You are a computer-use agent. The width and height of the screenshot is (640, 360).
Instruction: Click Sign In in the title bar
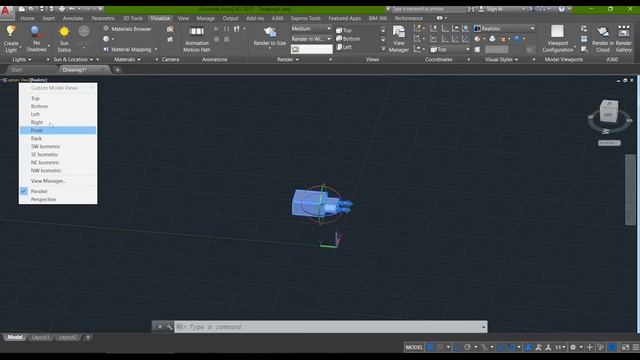coord(494,9)
